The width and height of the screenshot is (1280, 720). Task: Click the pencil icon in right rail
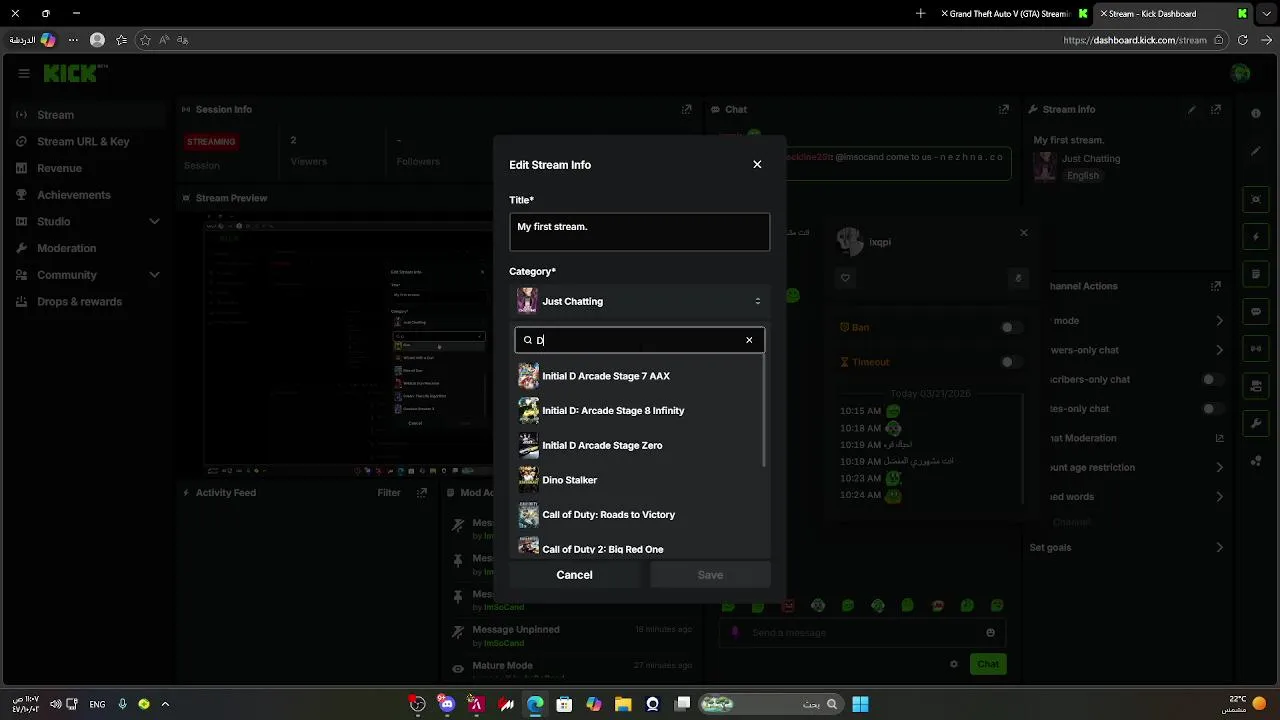(x=1256, y=151)
